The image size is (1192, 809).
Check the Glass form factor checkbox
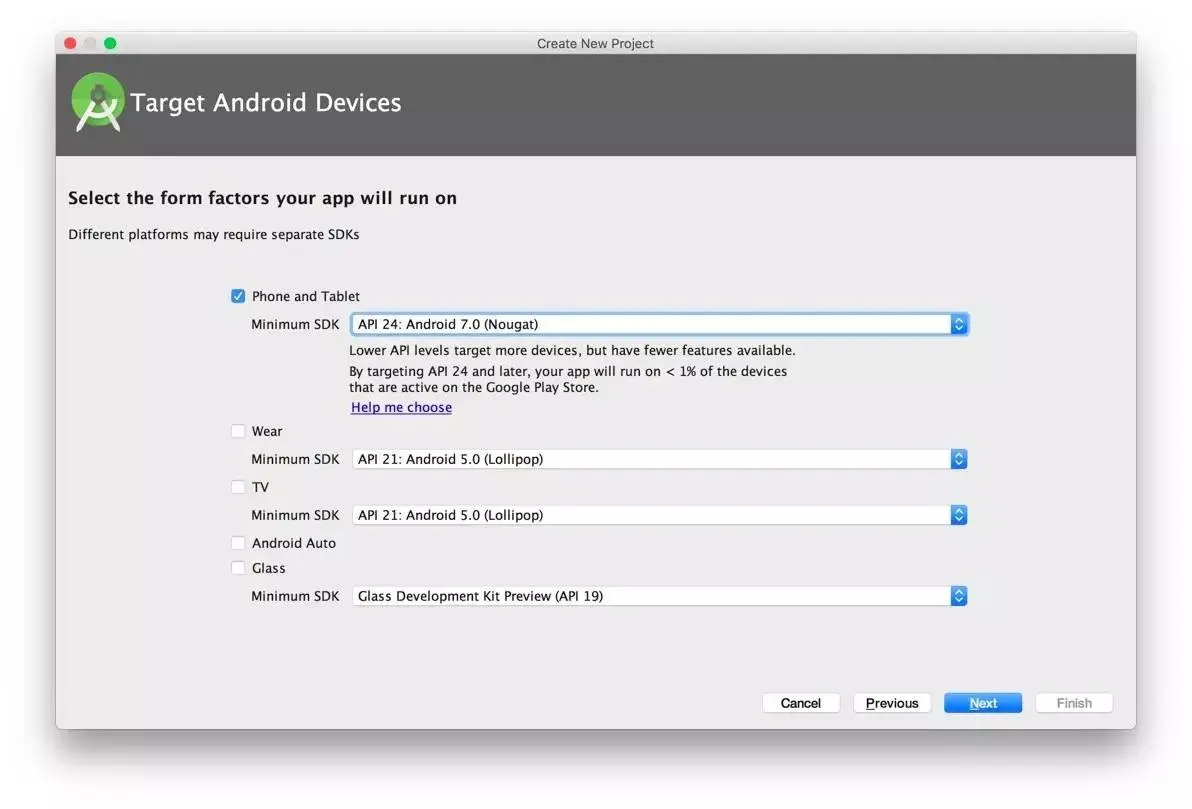pos(238,568)
